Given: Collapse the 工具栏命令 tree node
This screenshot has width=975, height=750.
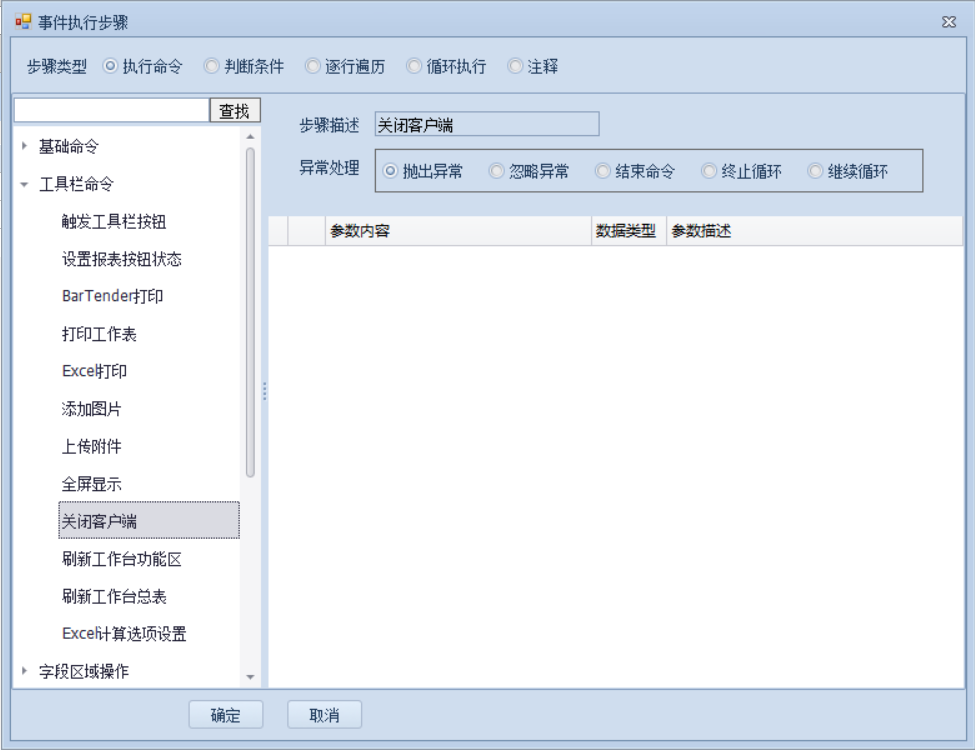Looking at the screenshot, I should point(25,185).
